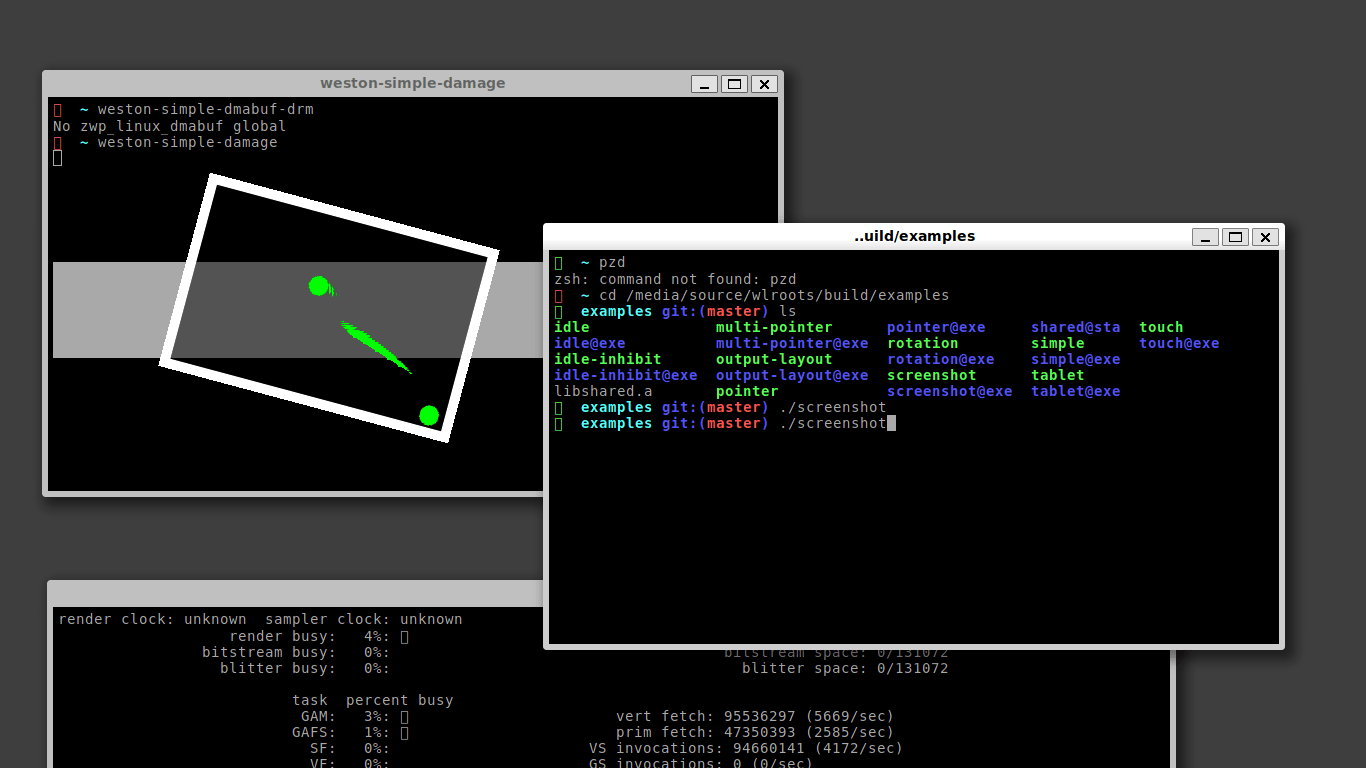This screenshot has height=768, width=1366.
Task: Click the lower green circle near the white frame
Action: point(428,414)
